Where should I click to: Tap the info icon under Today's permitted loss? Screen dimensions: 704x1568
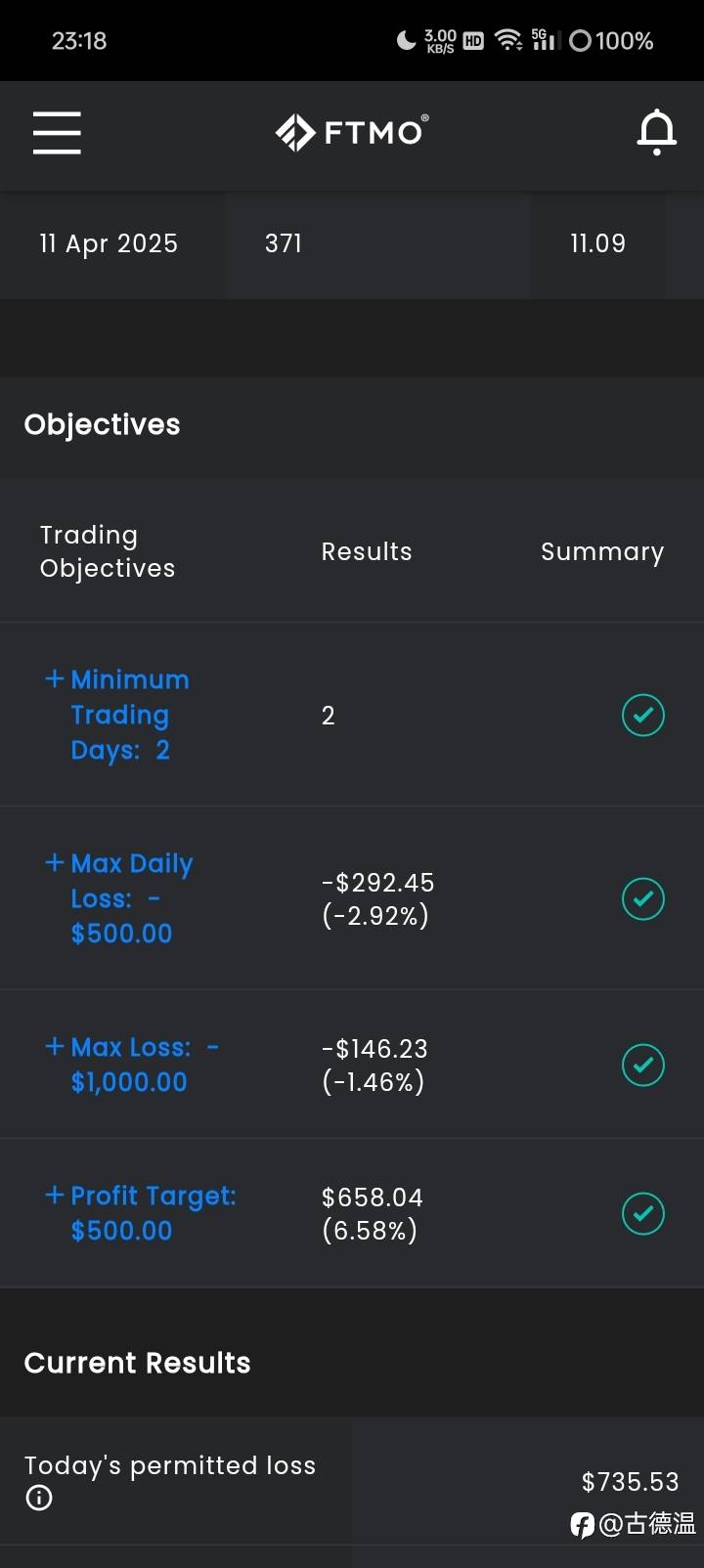(x=39, y=1498)
